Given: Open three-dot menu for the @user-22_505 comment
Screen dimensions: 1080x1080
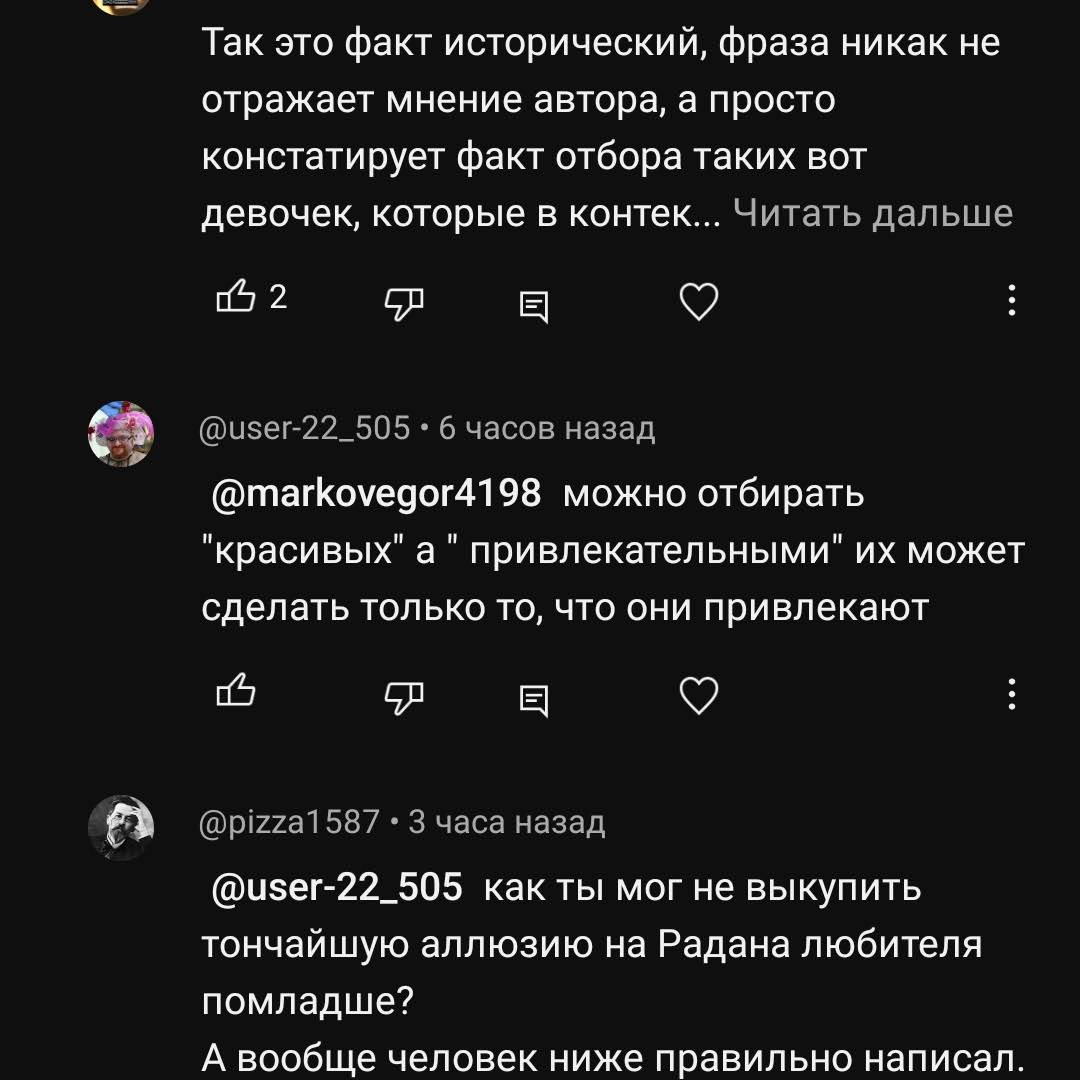Looking at the screenshot, I should click(x=1011, y=694).
